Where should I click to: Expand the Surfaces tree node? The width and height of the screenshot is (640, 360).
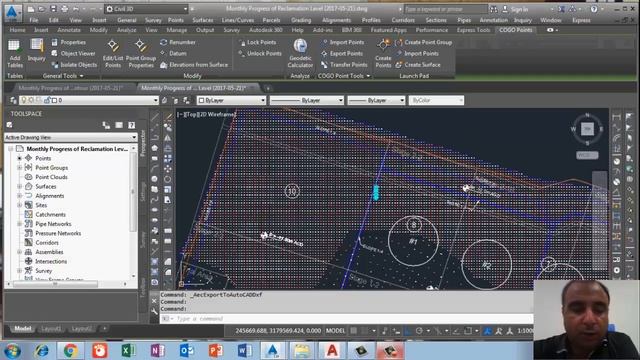point(20,187)
